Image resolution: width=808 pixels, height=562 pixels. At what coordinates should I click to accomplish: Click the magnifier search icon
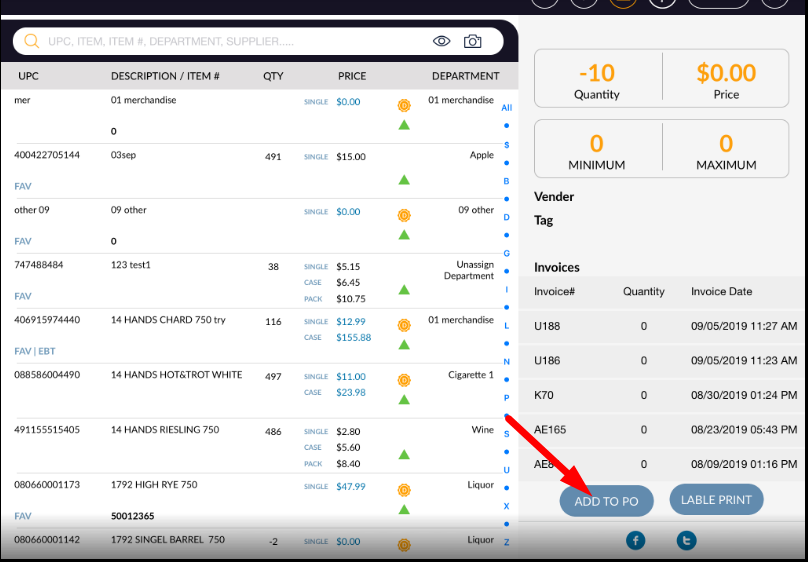tap(31, 41)
